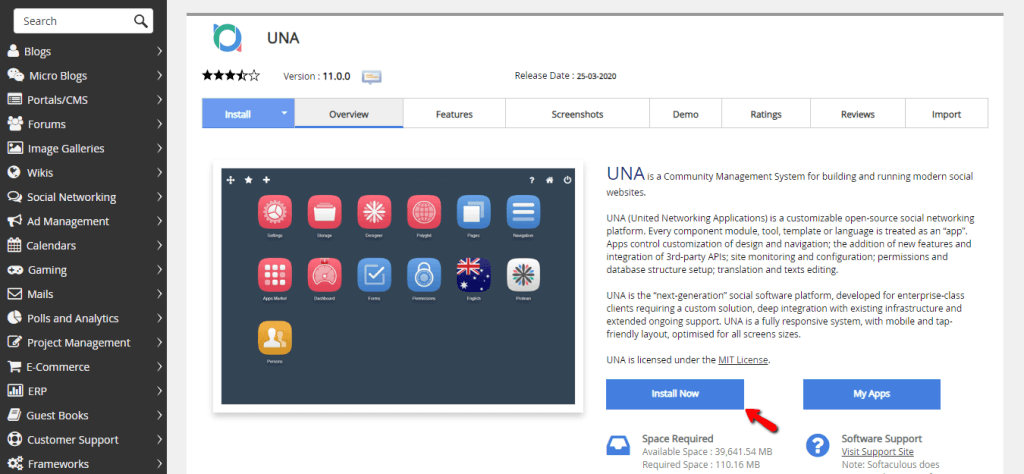Click the Space Required inbox icon
This screenshot has width=1024, height=474.
(618, 445)
